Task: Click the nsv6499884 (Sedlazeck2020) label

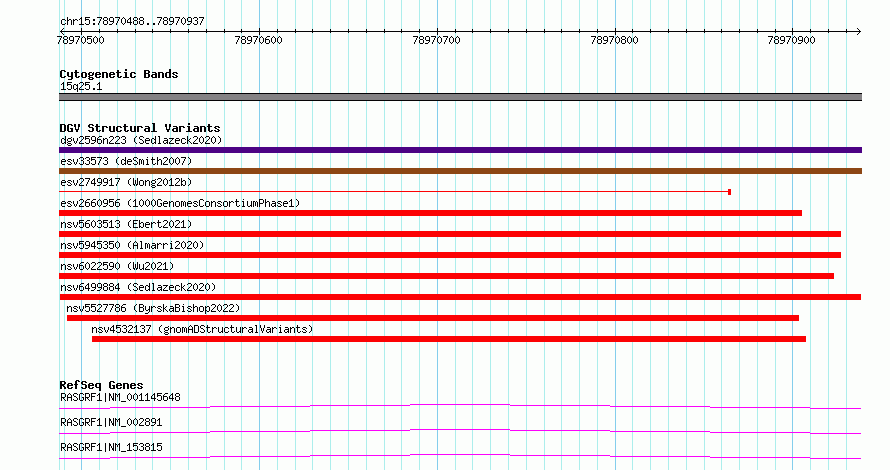Action: (138, 287)
